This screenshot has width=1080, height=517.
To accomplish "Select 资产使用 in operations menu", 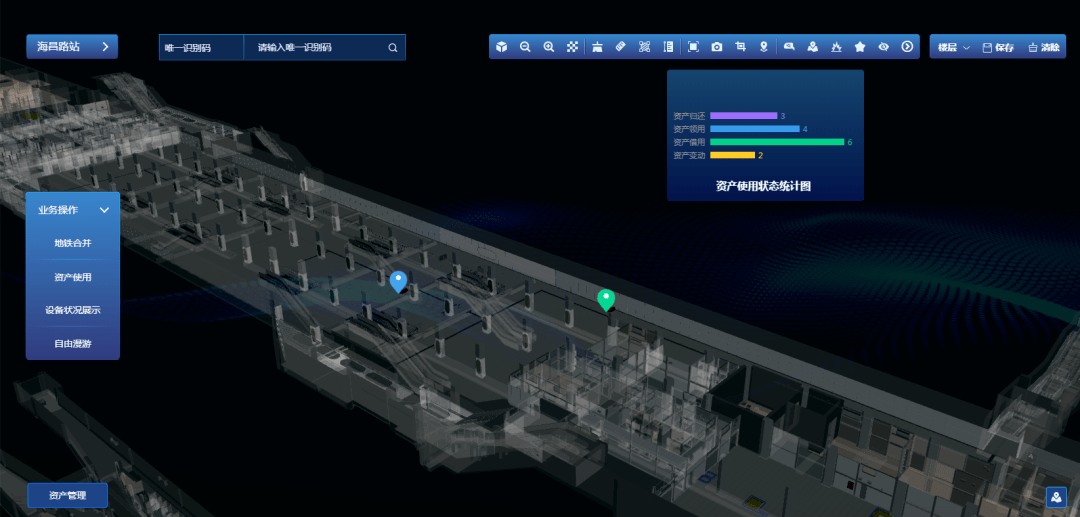I will [73, 277].
